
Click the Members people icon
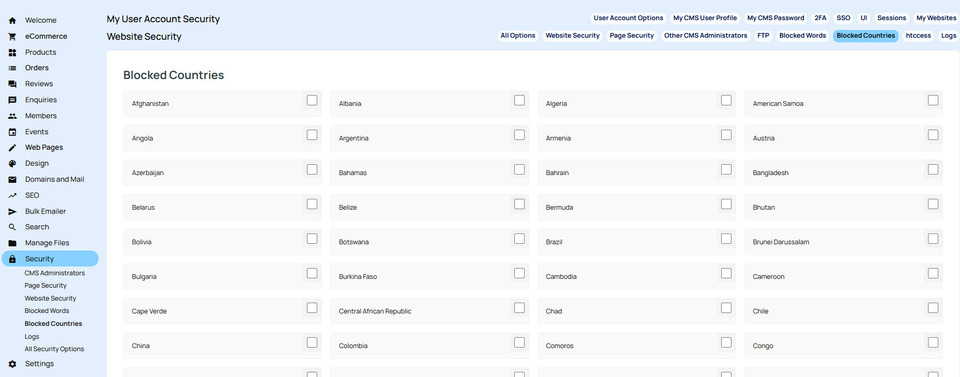pyautogui.click(x=12, y=116)
